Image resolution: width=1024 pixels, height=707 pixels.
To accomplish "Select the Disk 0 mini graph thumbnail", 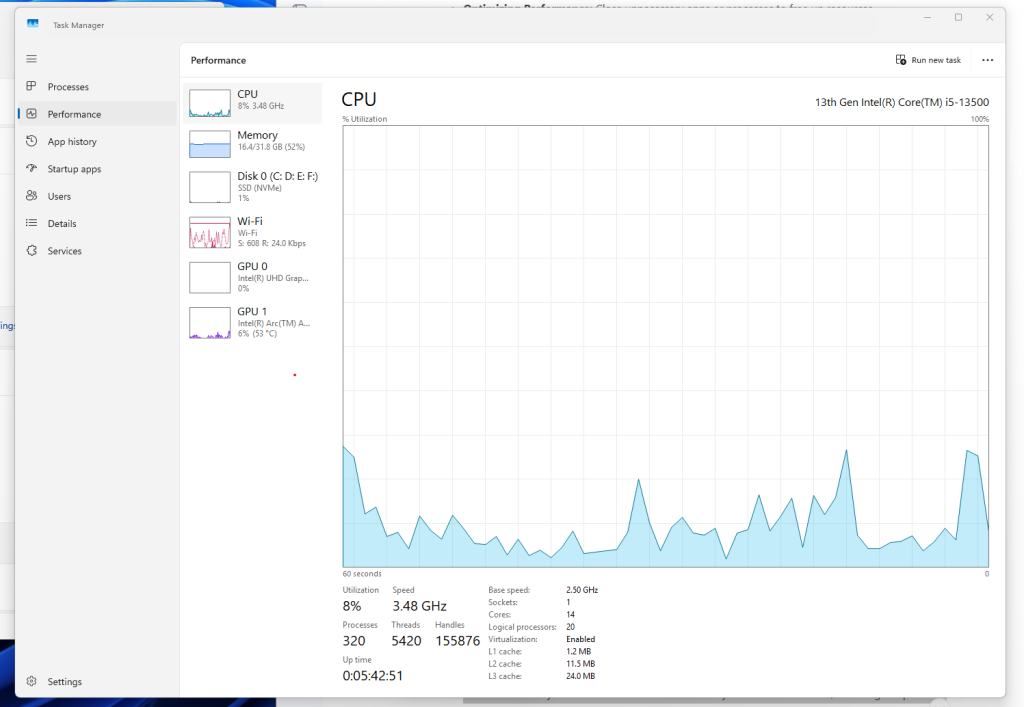I will pos(210,187).
